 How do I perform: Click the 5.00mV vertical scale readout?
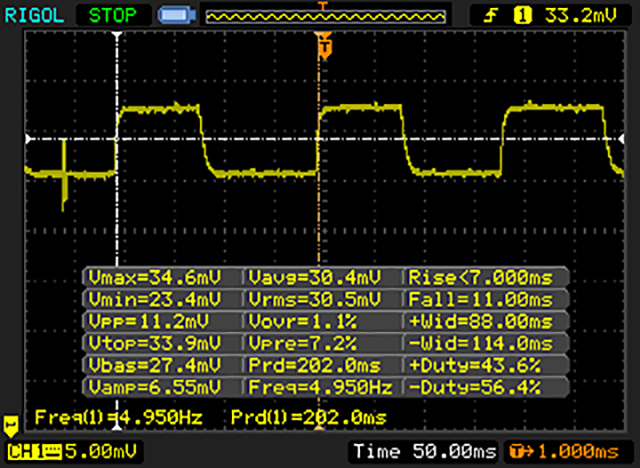pyautogui.click(x=101, y=452)
